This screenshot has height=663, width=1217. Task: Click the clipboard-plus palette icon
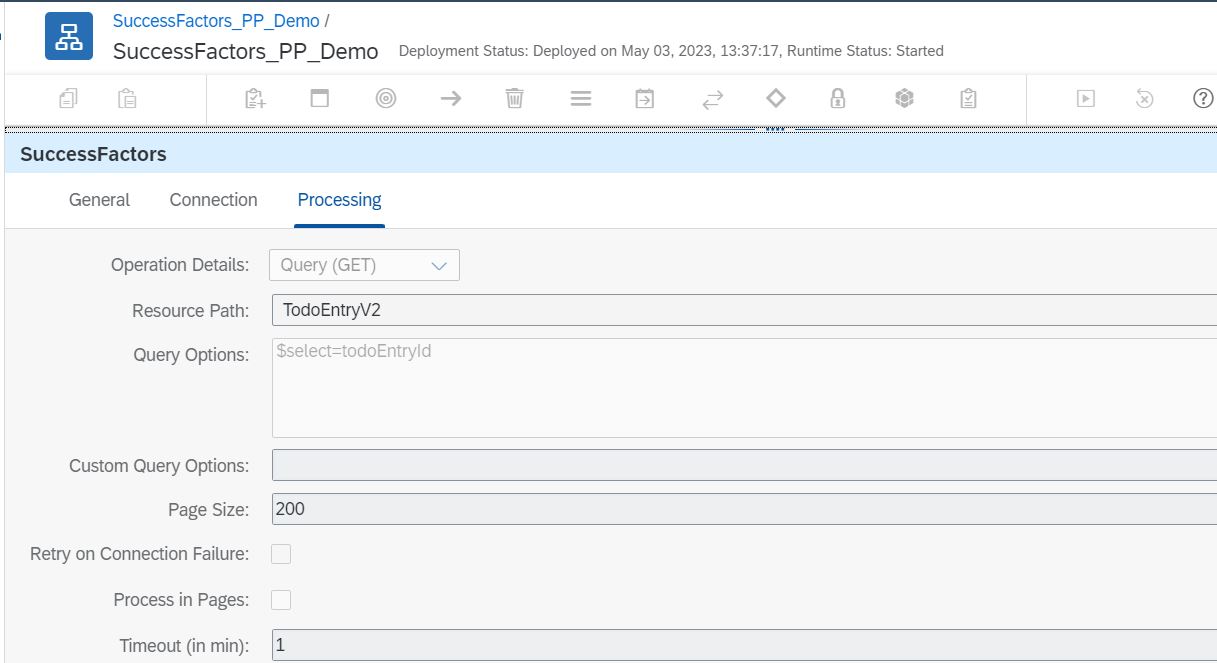pyautogui.click(x=255, y=98)
